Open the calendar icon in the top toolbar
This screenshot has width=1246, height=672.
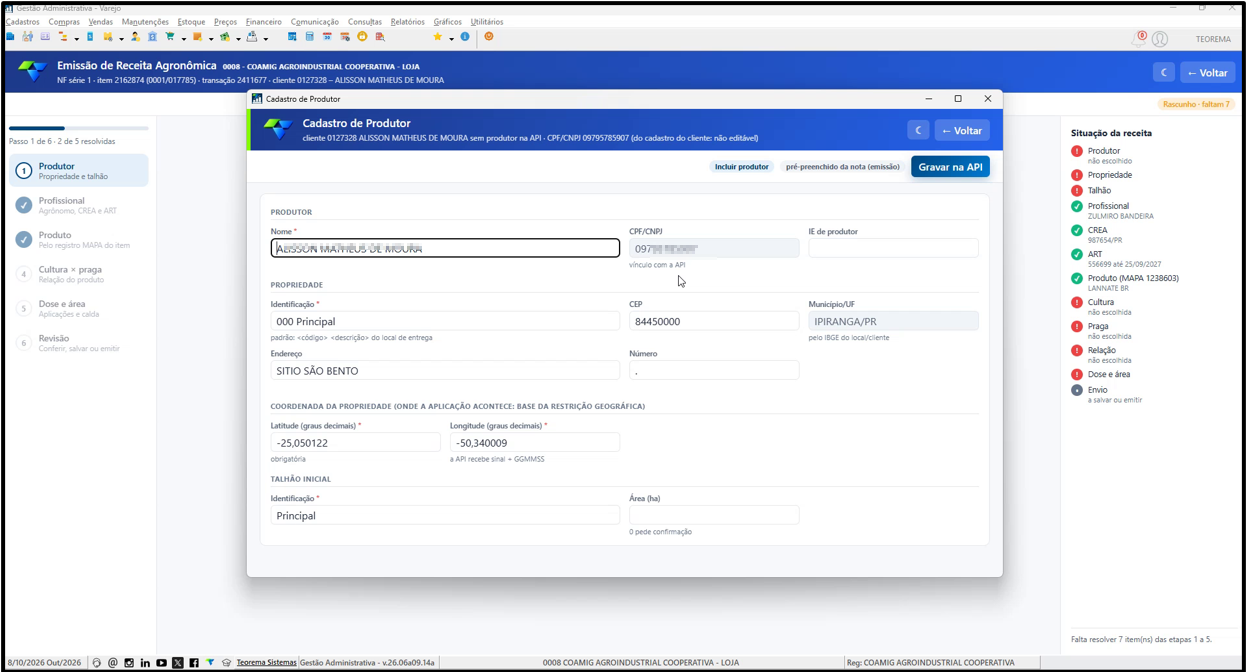tap(327, 37)
